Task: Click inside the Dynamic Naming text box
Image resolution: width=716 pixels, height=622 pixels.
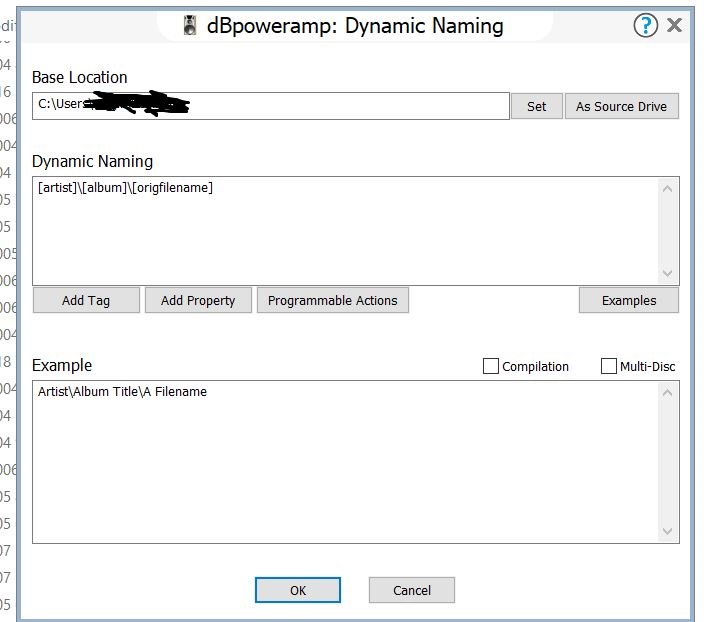Action: [345, 230]
